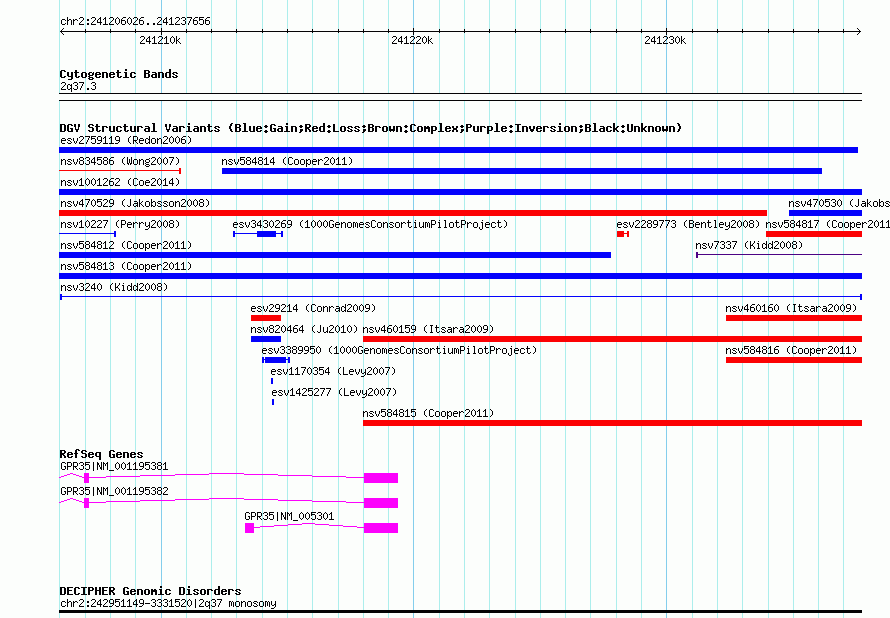The image size is (890, 618).
Task: Click the 2q37.3 cytogenetic band label
Action: tap(78, 86)
